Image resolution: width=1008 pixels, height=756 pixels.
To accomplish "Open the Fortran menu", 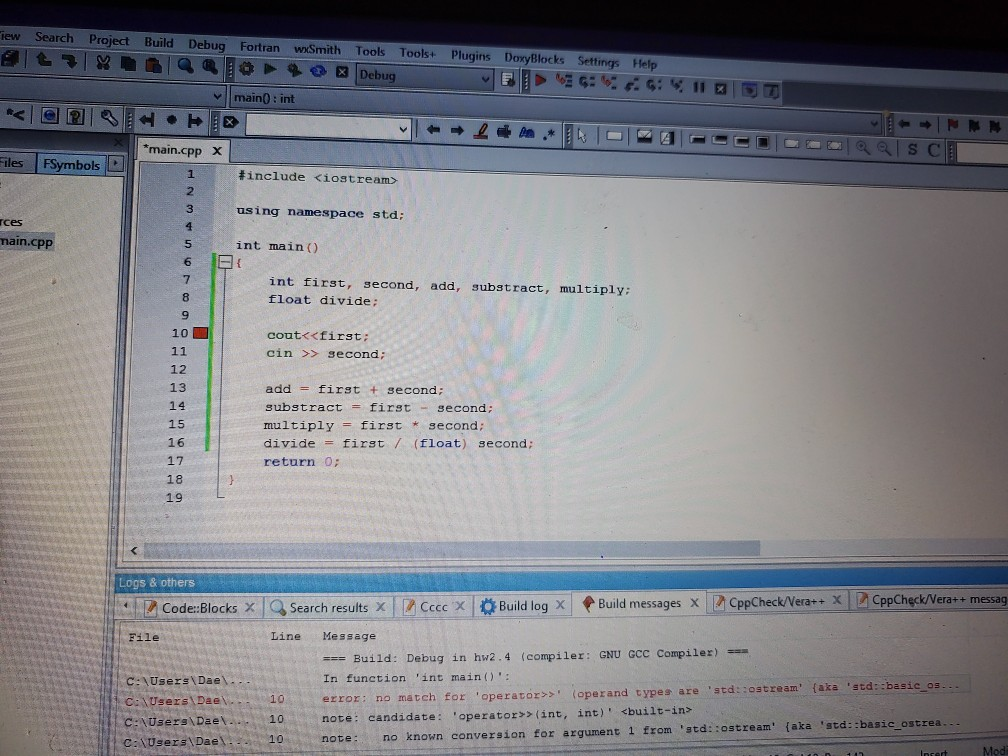I will coord(260,44).
